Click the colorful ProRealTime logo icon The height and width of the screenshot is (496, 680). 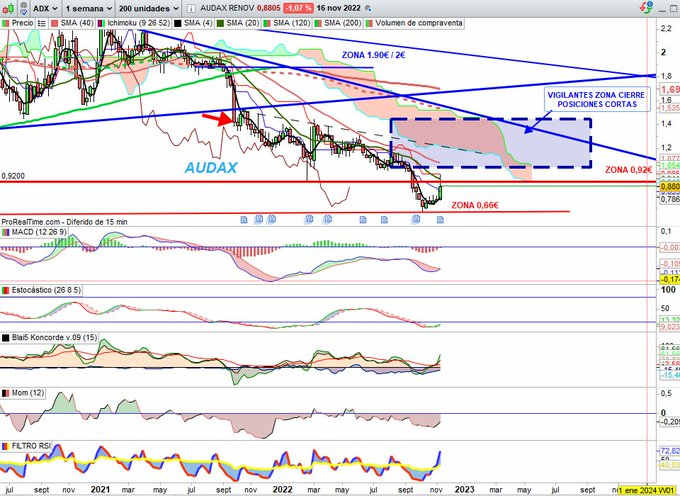click(x=646, y=7)
